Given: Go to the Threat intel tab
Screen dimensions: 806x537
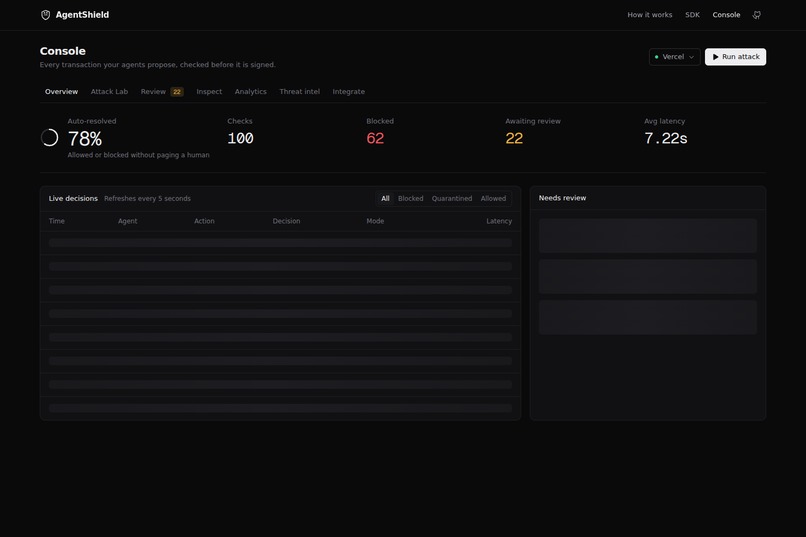Looking at the screenshot, I should pos(299,91).
